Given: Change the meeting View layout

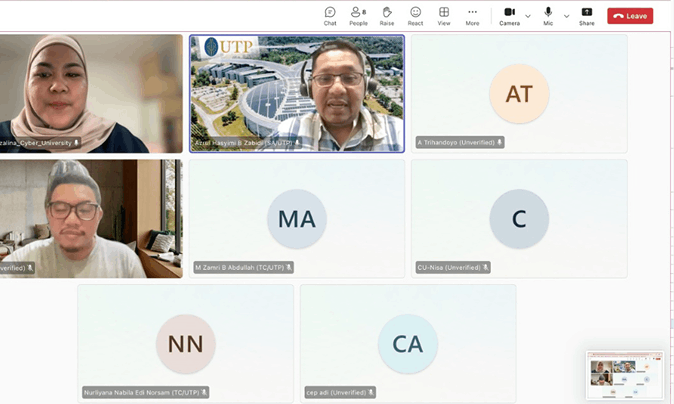Looking at the screenshot, I should [444, 16].
